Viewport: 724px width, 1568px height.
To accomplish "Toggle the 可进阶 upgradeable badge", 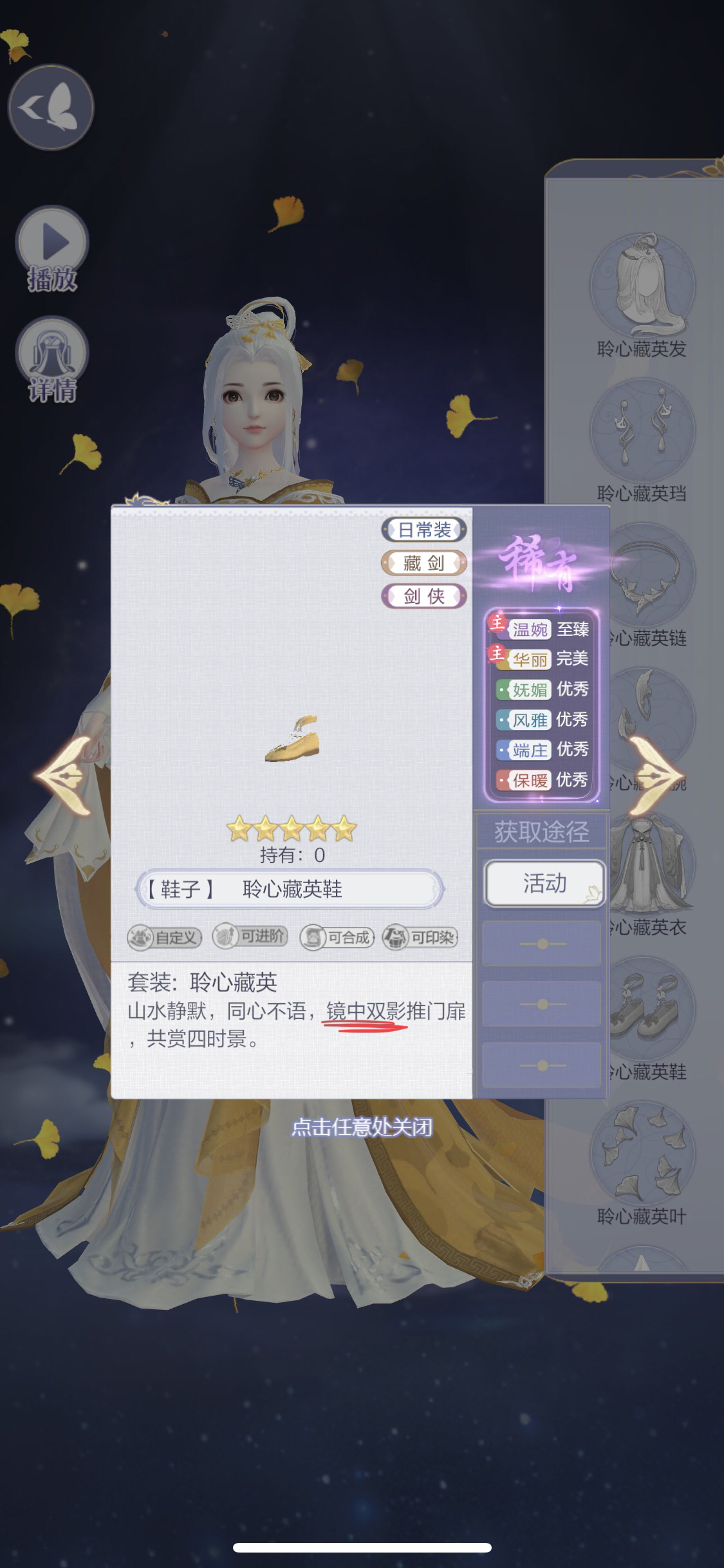I will (250, 937).
